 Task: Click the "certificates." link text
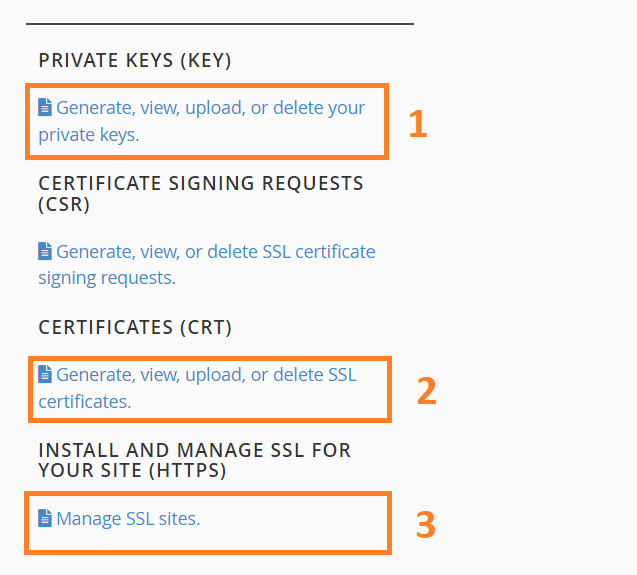tap(85, 402)
